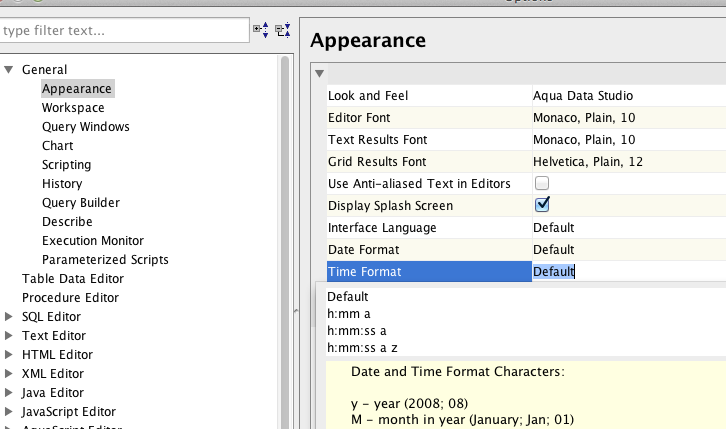Select Java Editor label in tree
This screenshot has height=429, width=726.
(x=53, y=392)
